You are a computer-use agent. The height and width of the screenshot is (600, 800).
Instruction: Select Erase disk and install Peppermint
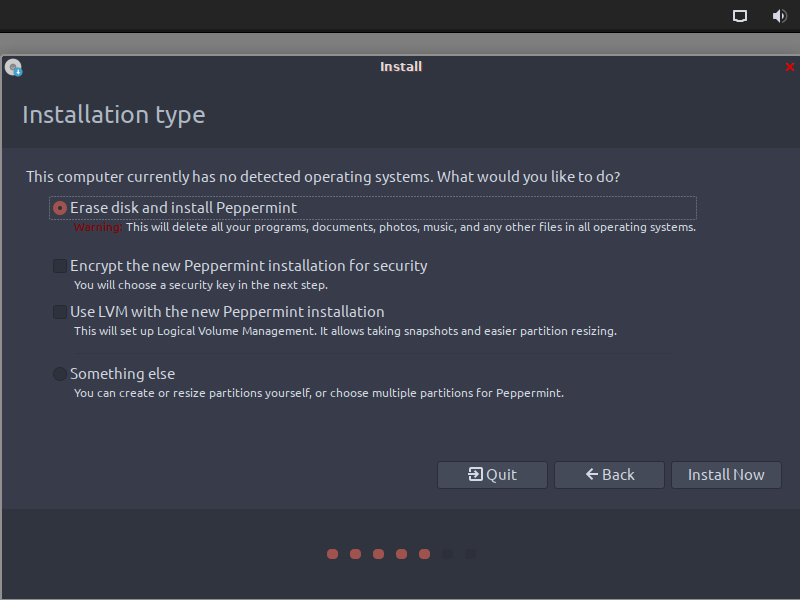click(61, 208)
